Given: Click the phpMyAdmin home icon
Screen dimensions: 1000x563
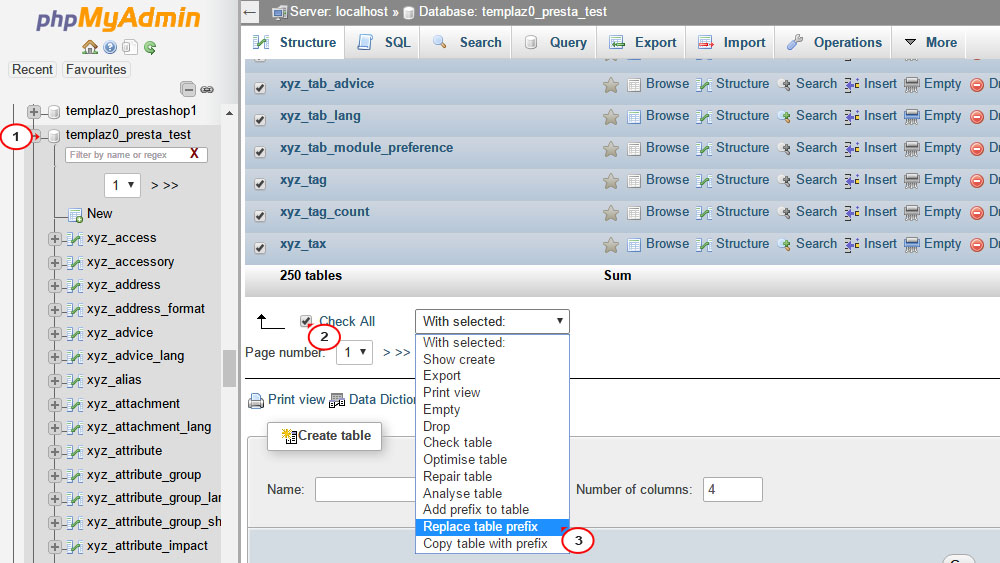Looking at the screenshot, I should [x=90, y=47].
